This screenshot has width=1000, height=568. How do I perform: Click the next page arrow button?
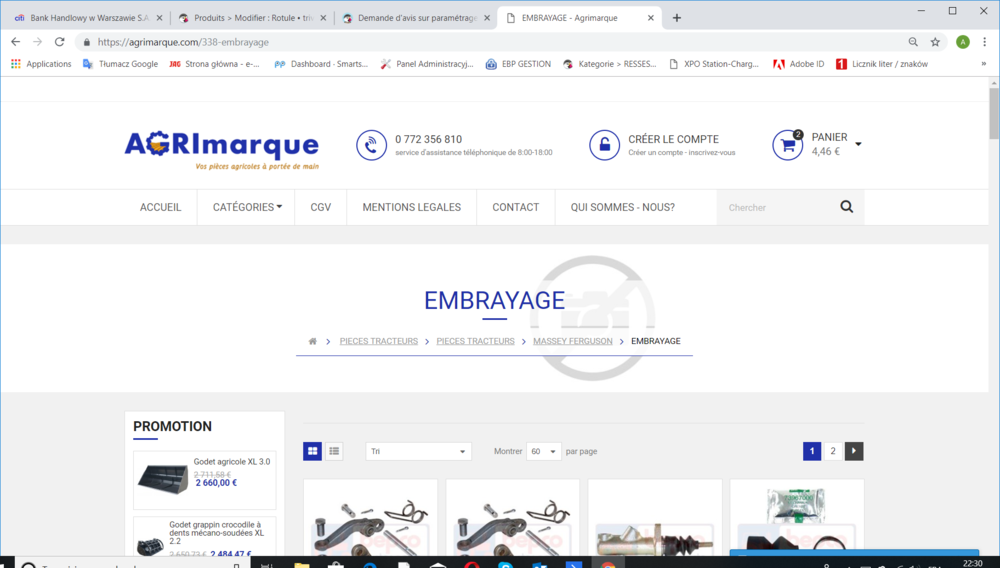click(854, 451)
